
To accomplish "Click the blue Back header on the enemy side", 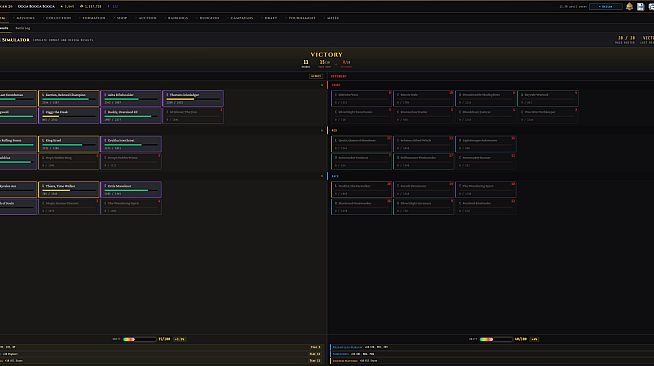I will coord(335,176).
